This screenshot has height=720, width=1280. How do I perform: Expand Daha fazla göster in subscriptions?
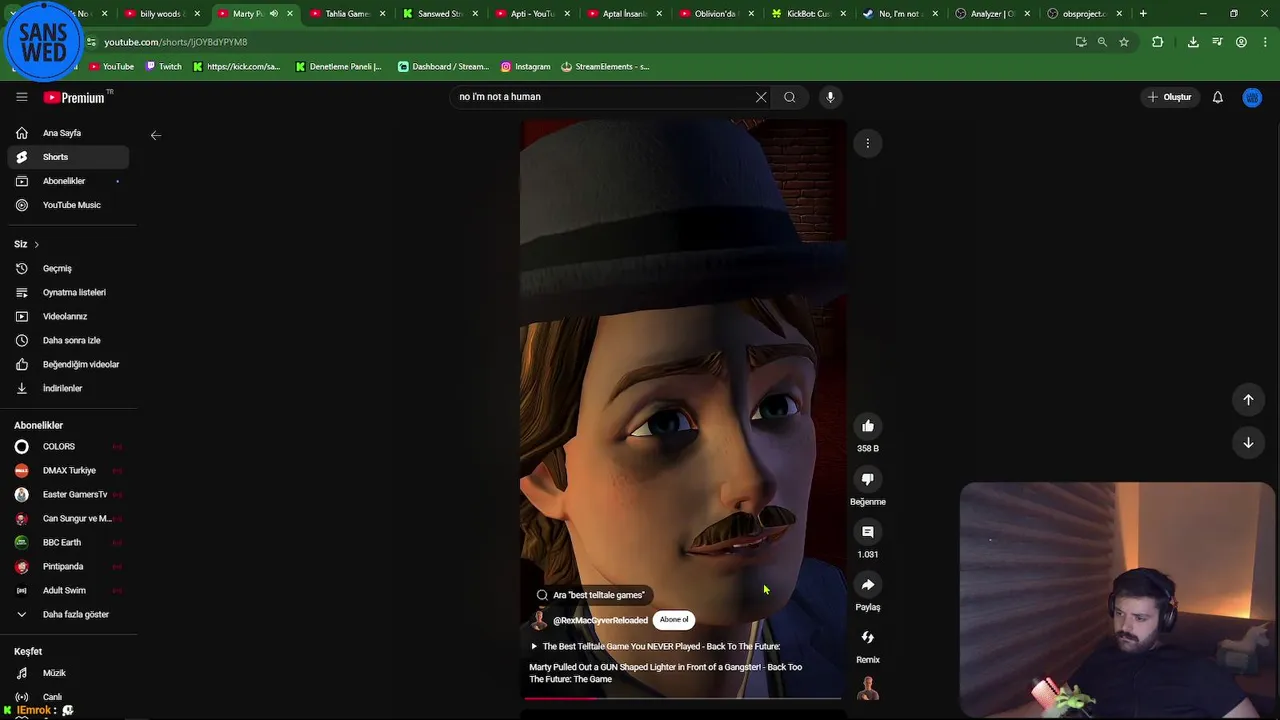tap(68, 615)
